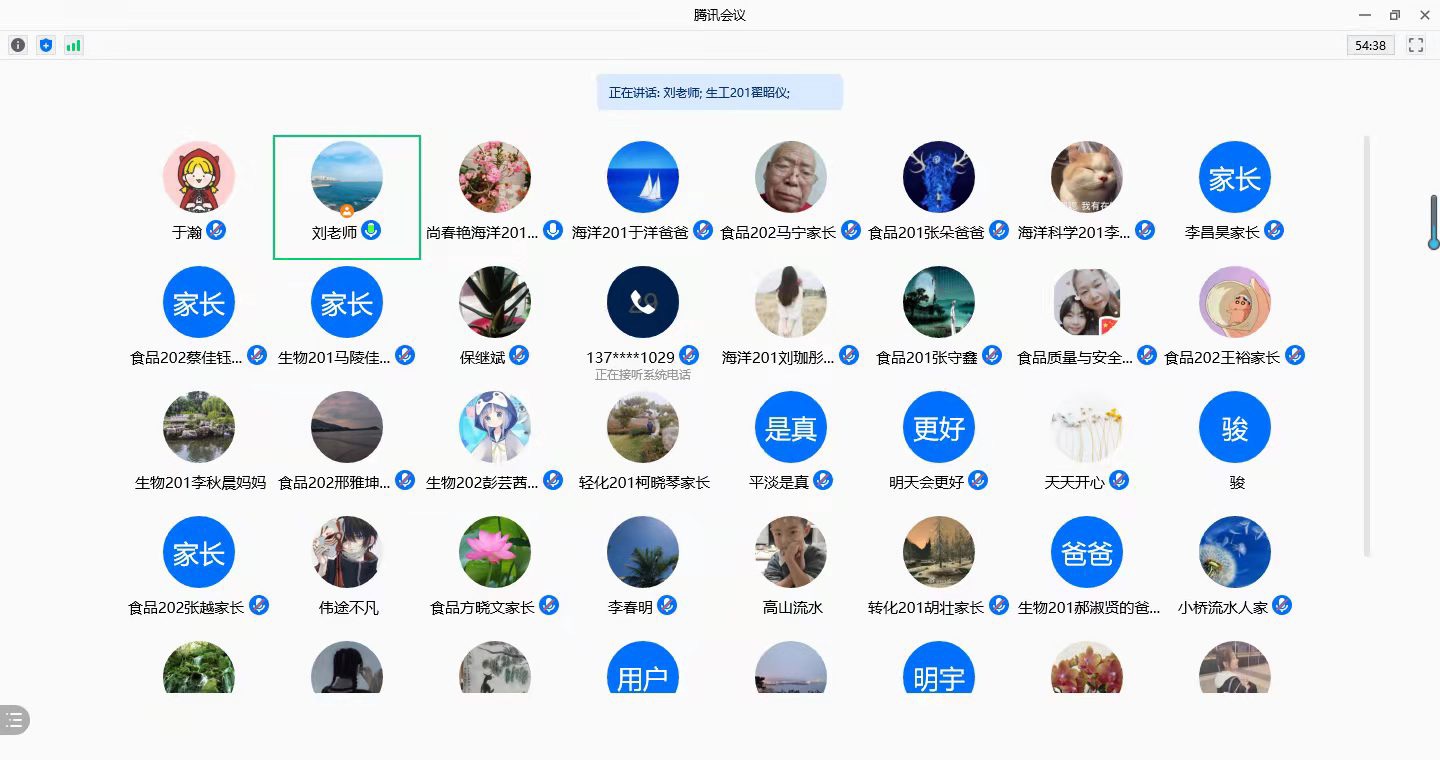Click the 高山流水 participant avatar
Image resolution: width=1440 pixels, height=760 pixels.
click(x=790, y=552)
